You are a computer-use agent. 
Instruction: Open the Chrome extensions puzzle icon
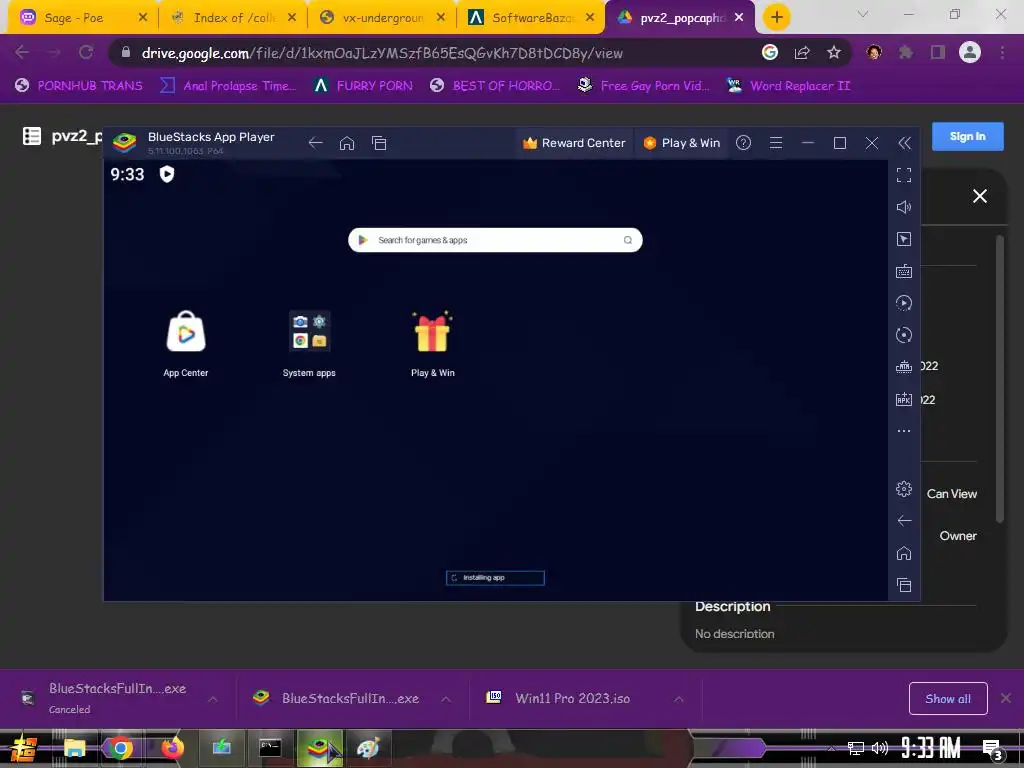(906, 52)
